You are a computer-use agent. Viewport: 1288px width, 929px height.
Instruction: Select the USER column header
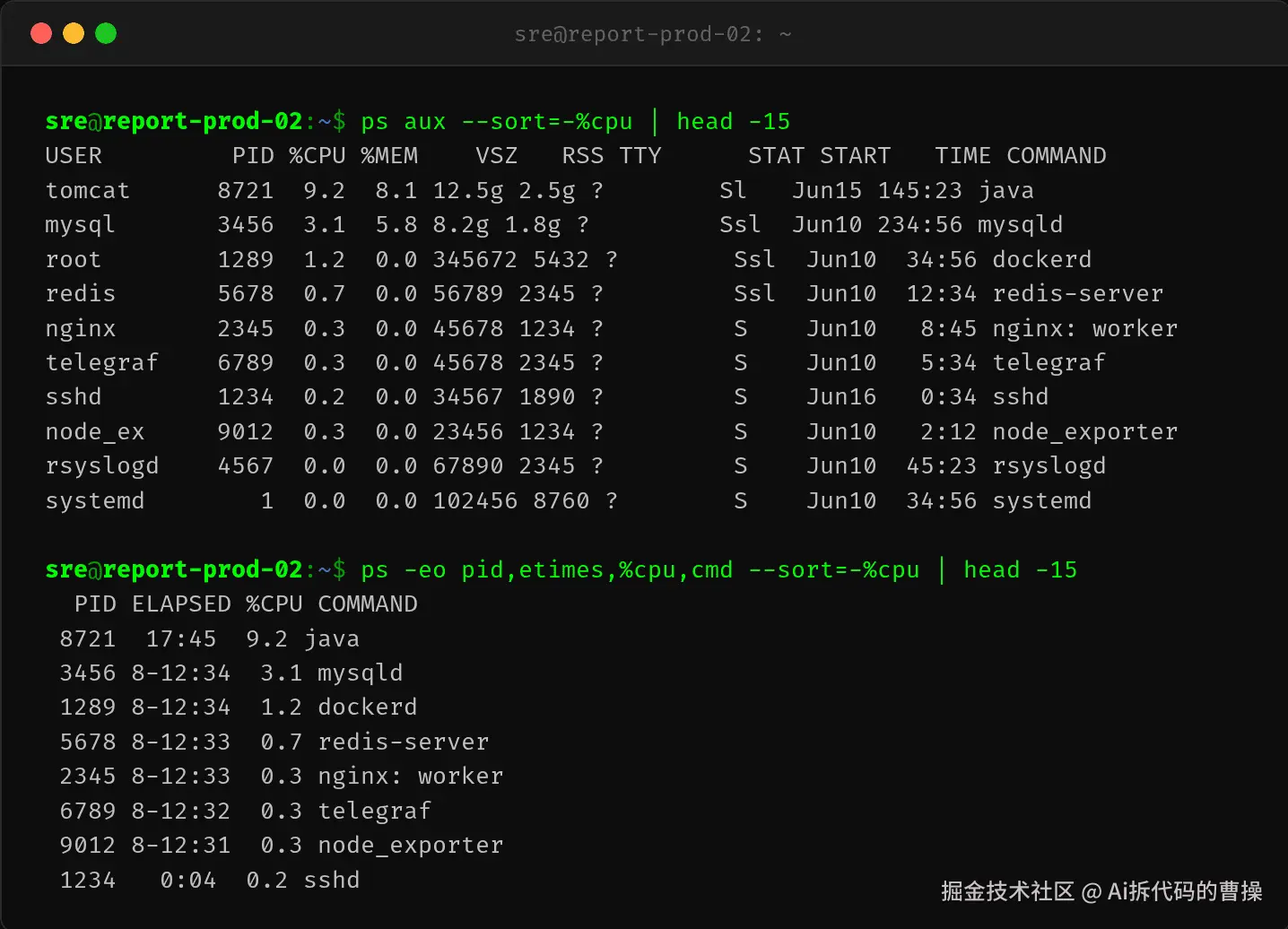[74, 155]
